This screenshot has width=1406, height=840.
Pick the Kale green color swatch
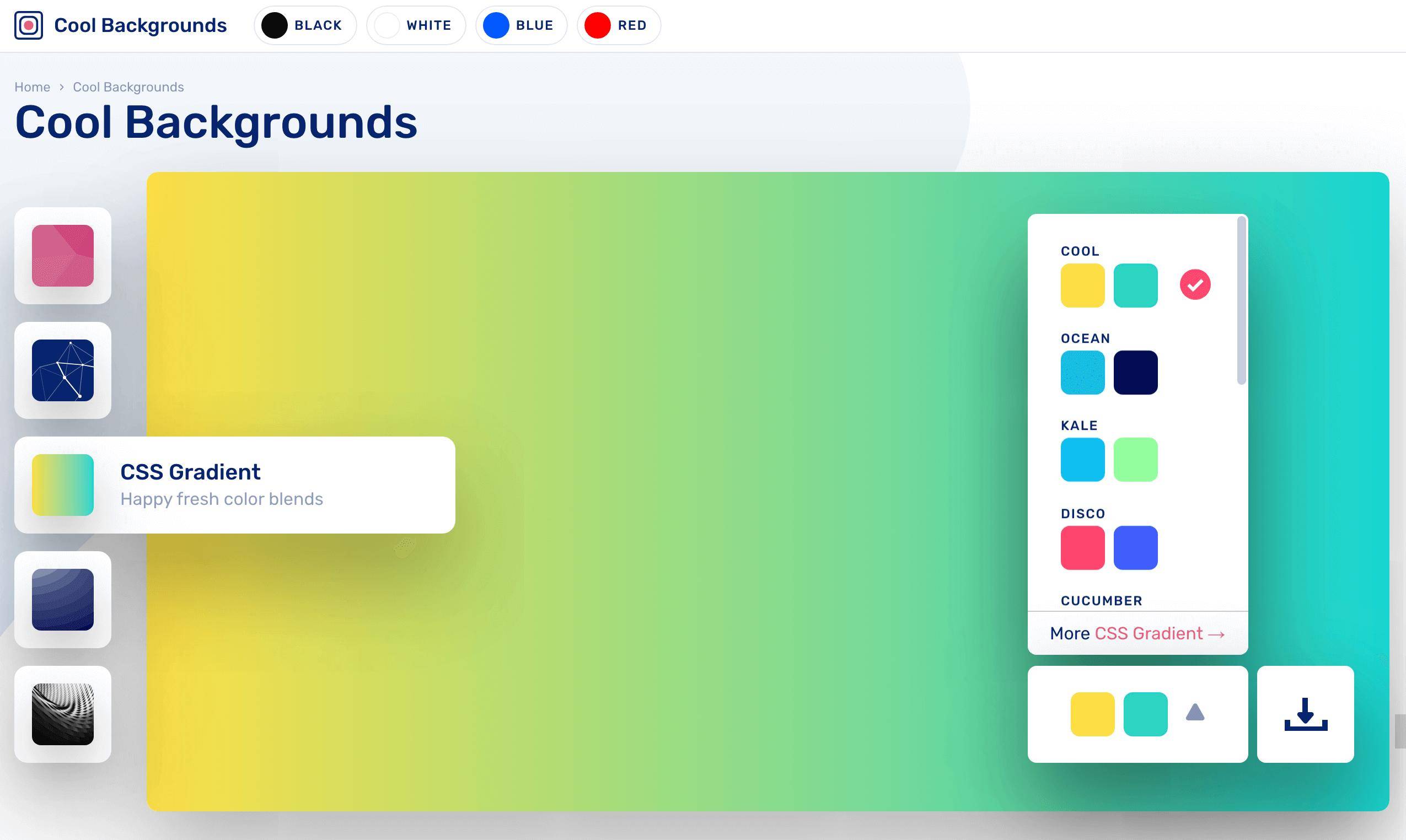coord(1135,460)
